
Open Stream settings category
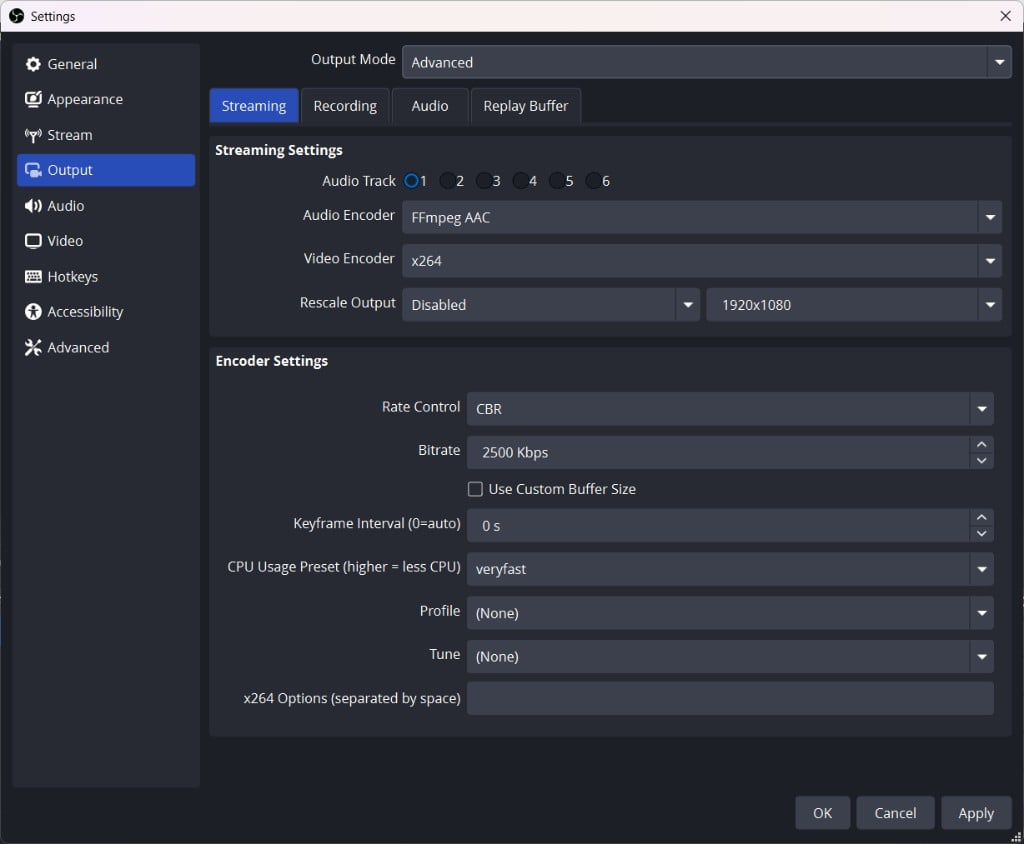coord(106,135)
